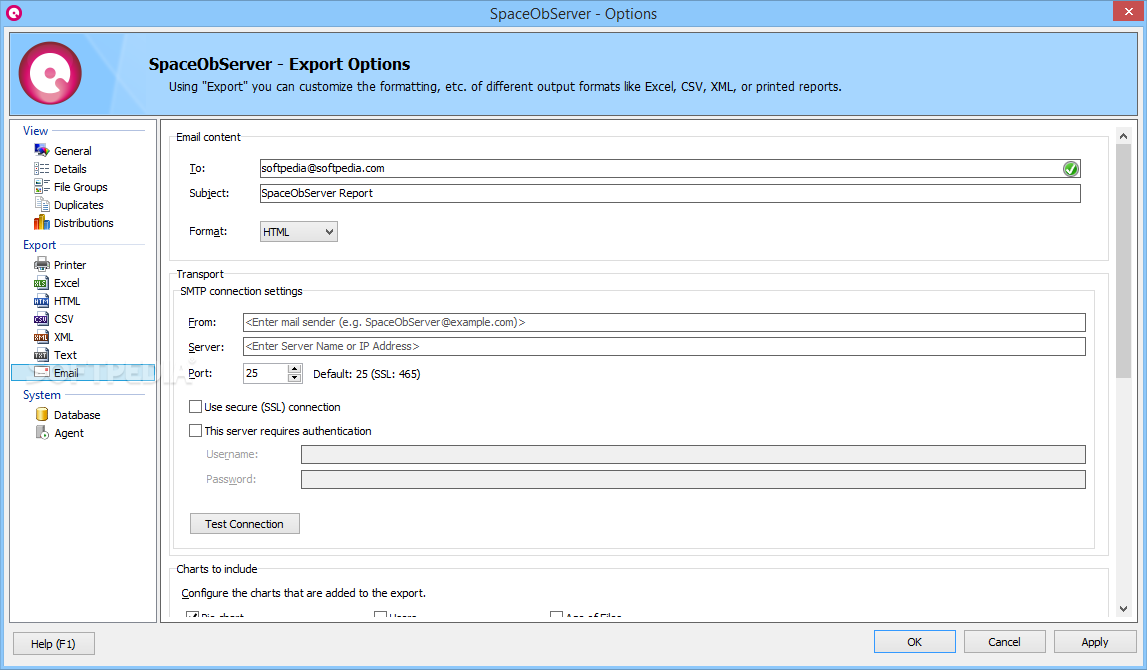Click the To email address field
This screenshot has height=670, width=1147.
pos(669,168)
